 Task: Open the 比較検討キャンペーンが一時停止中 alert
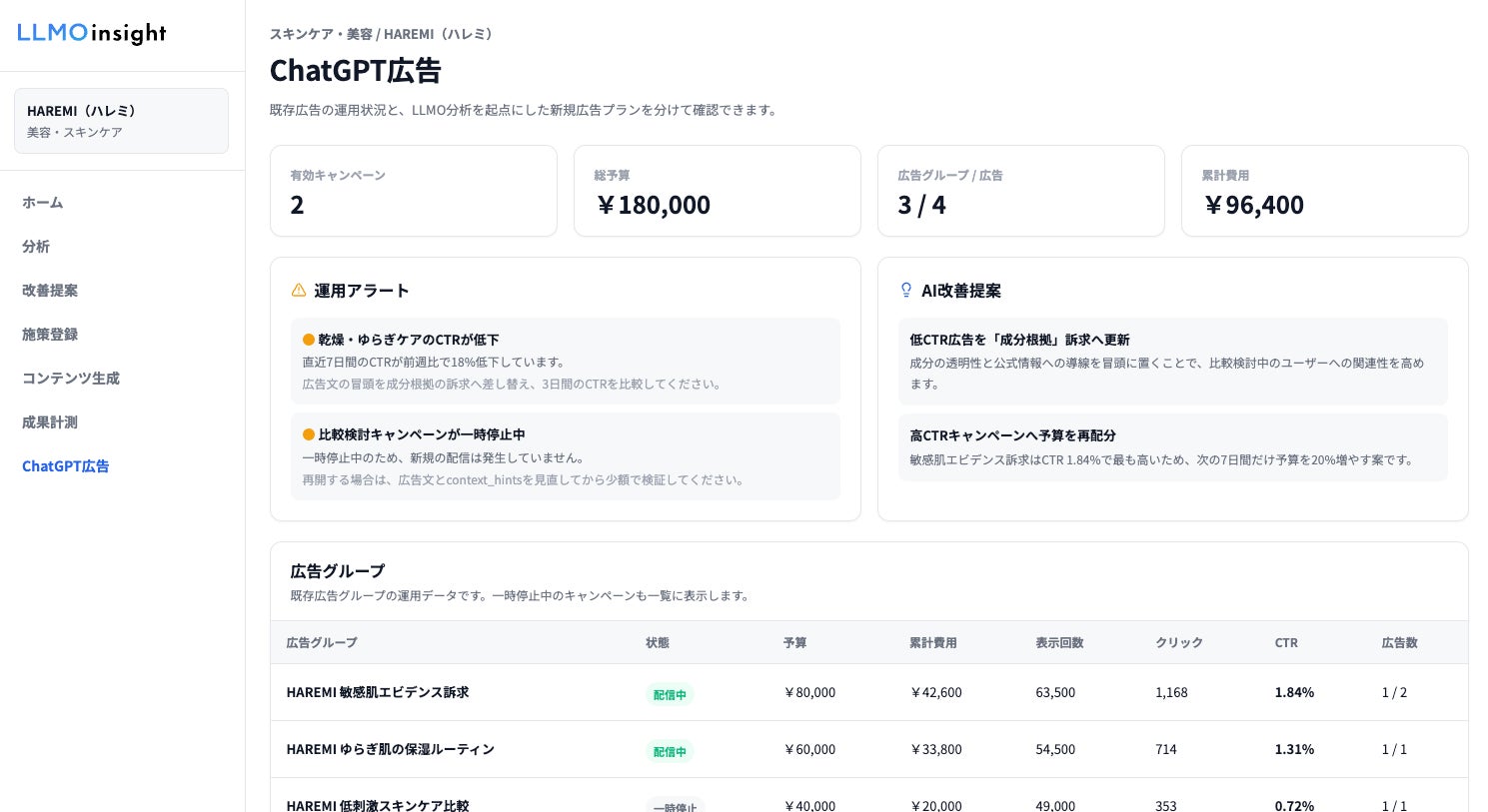point(566,456)
